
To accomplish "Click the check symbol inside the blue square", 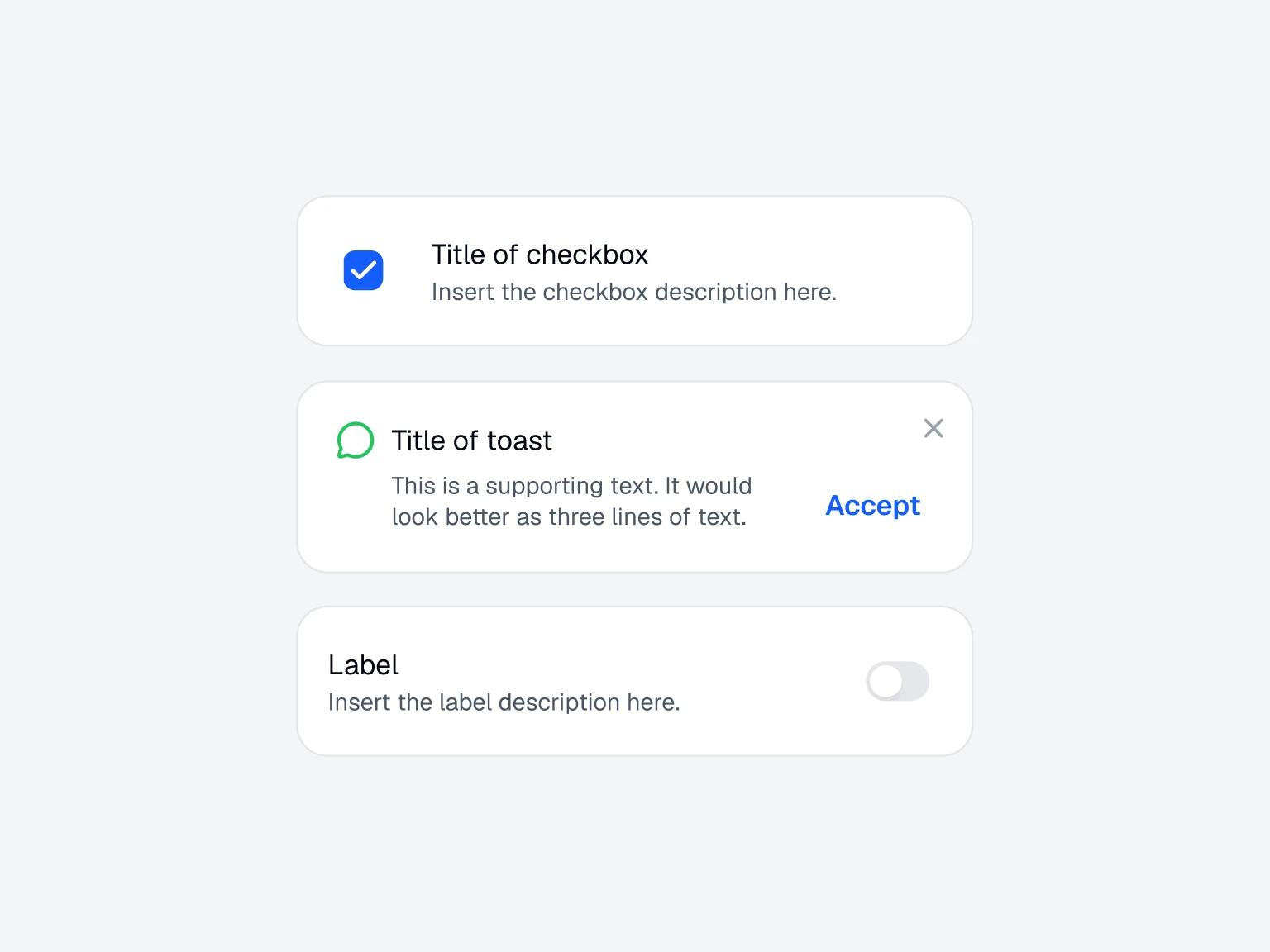I will click(363, 270).
